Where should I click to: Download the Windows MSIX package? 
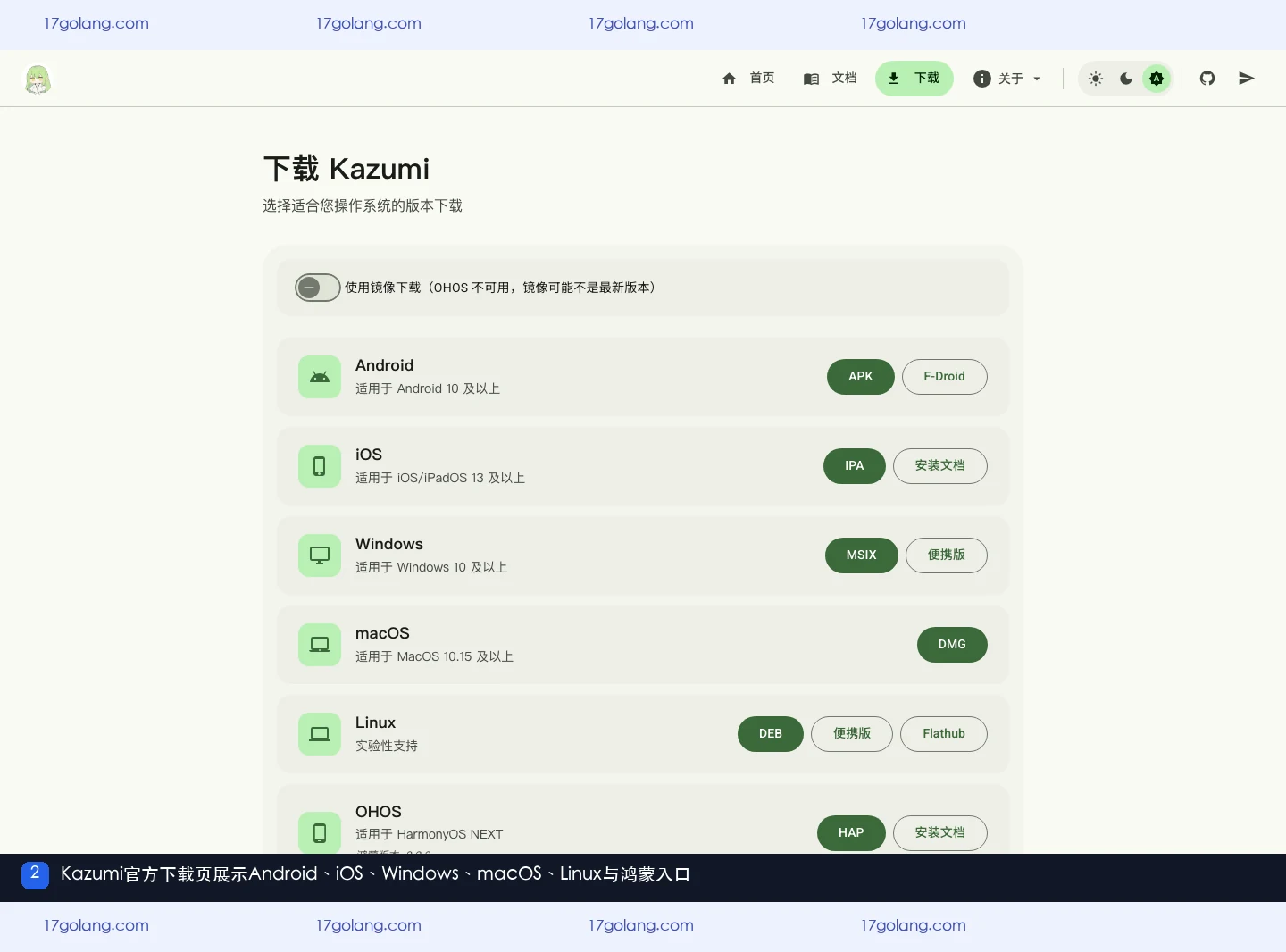point(862,555)
